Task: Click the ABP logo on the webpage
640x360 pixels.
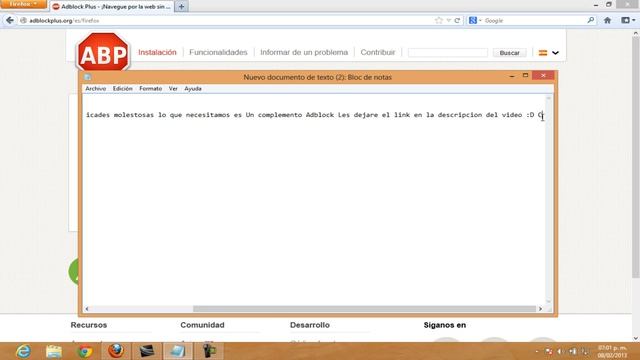Action: coord(103,53)
